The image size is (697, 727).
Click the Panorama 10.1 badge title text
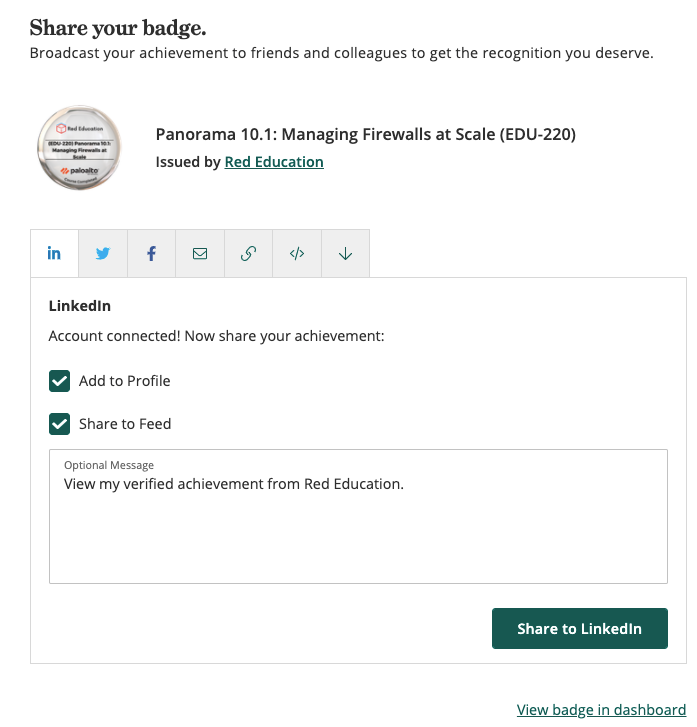[365, 134]
